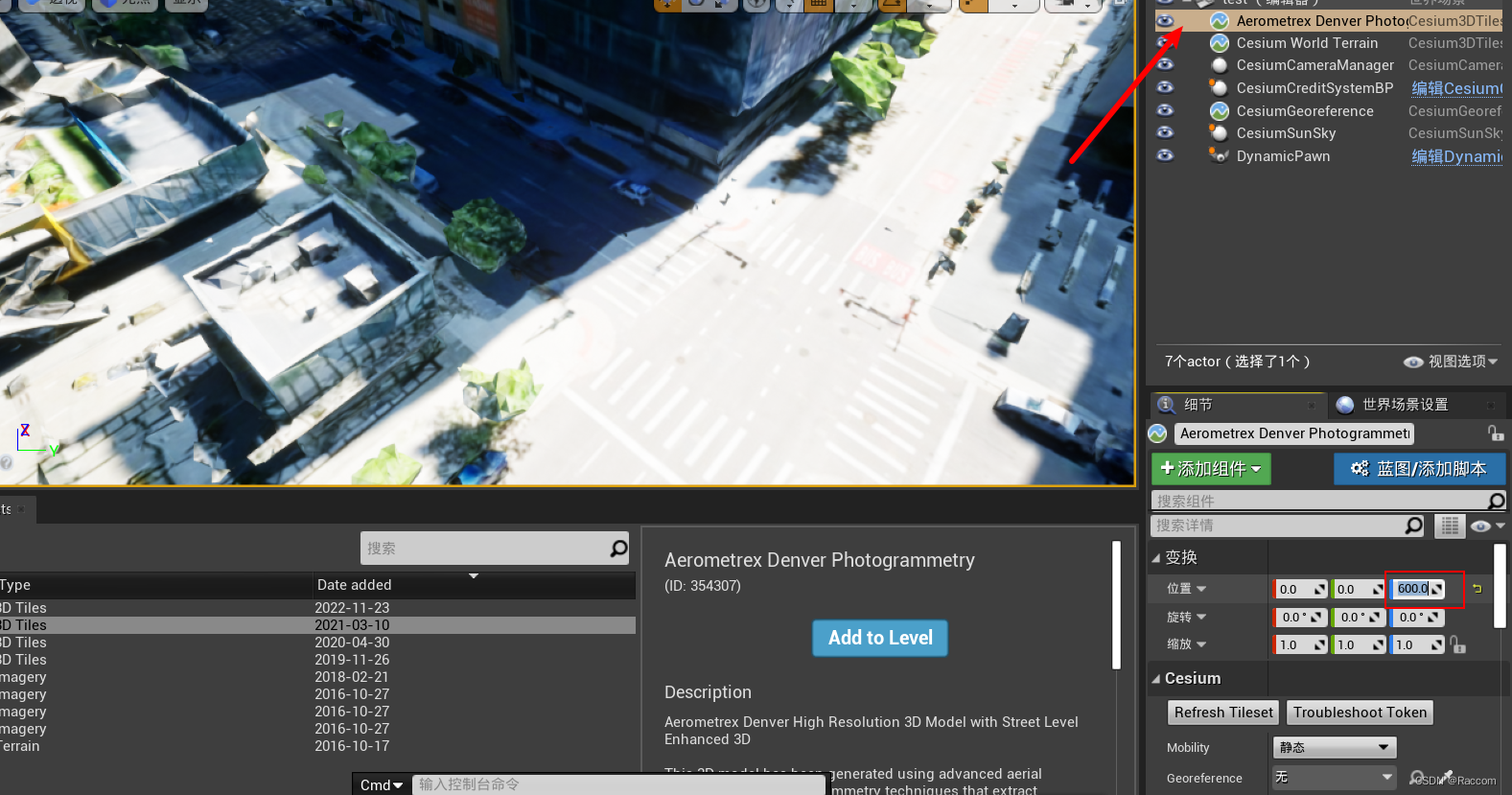Collapse the 变换 section

tap(1156, 558)
